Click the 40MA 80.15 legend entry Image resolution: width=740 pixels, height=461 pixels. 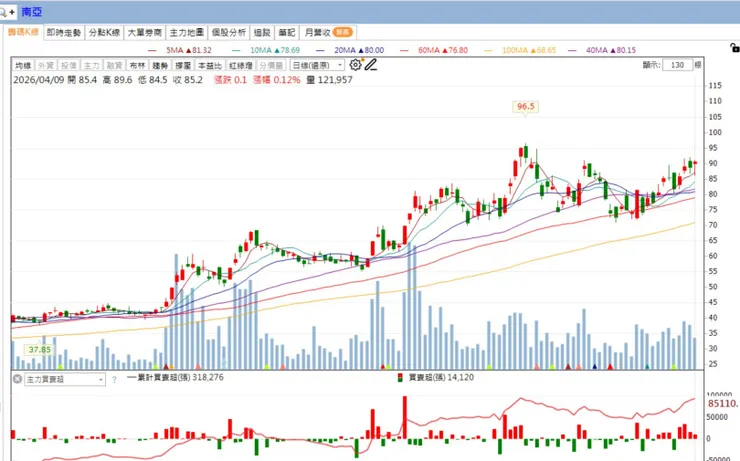click(602, 50)
